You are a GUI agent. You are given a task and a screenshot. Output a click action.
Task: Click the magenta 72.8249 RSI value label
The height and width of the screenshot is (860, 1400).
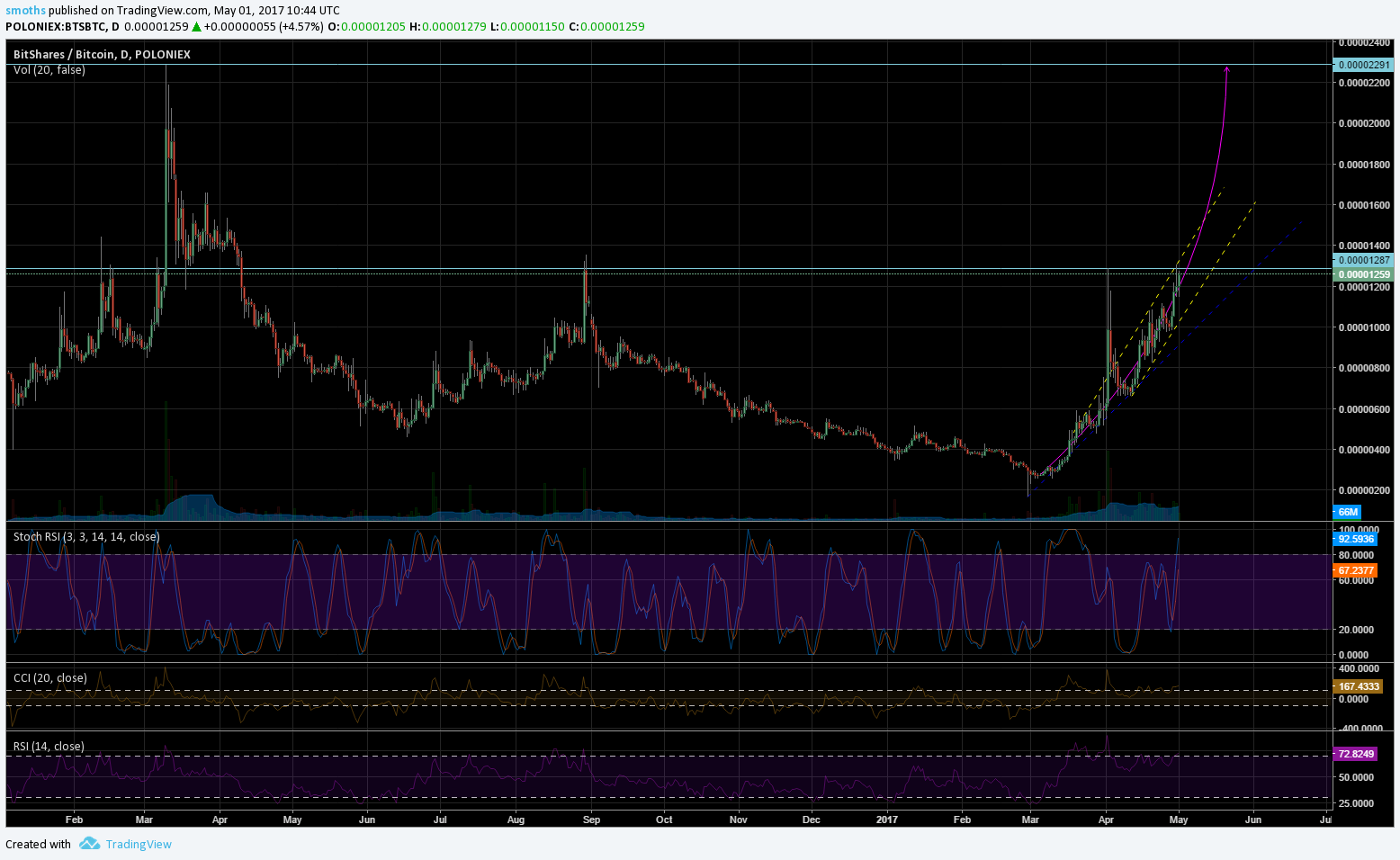point(1355,754)
